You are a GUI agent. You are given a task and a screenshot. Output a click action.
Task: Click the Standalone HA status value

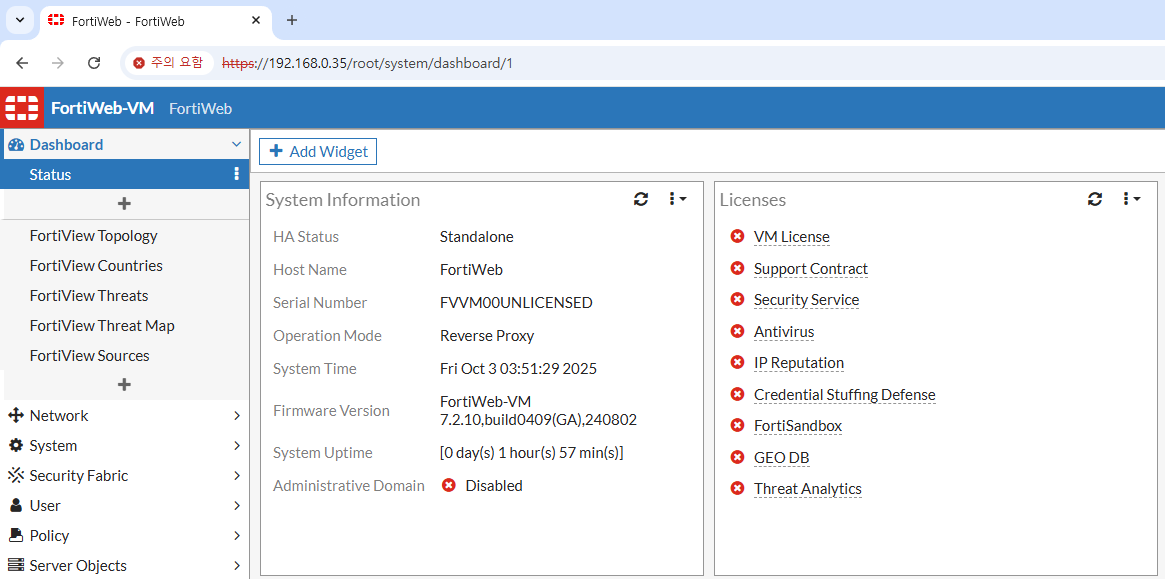476,237
